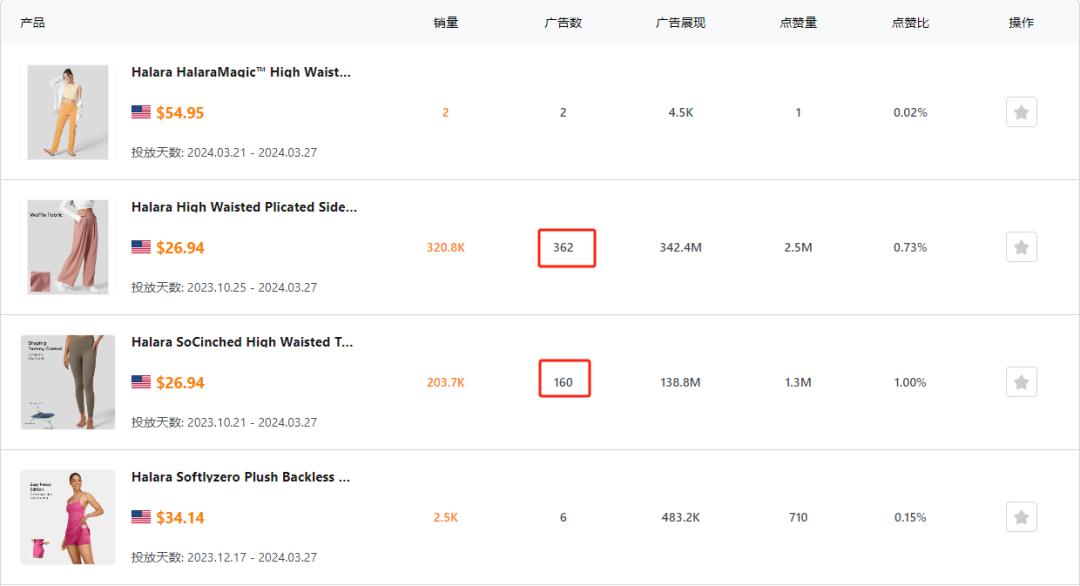This screenshot has height=586, width=1080.
Task: Favorite the Halara High Waisted Plicated product
Action: [1021, 247]
